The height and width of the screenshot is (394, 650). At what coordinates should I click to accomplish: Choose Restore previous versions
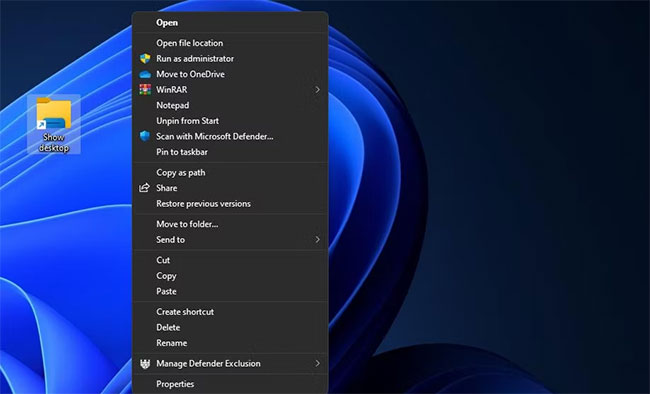click(230, 204)
